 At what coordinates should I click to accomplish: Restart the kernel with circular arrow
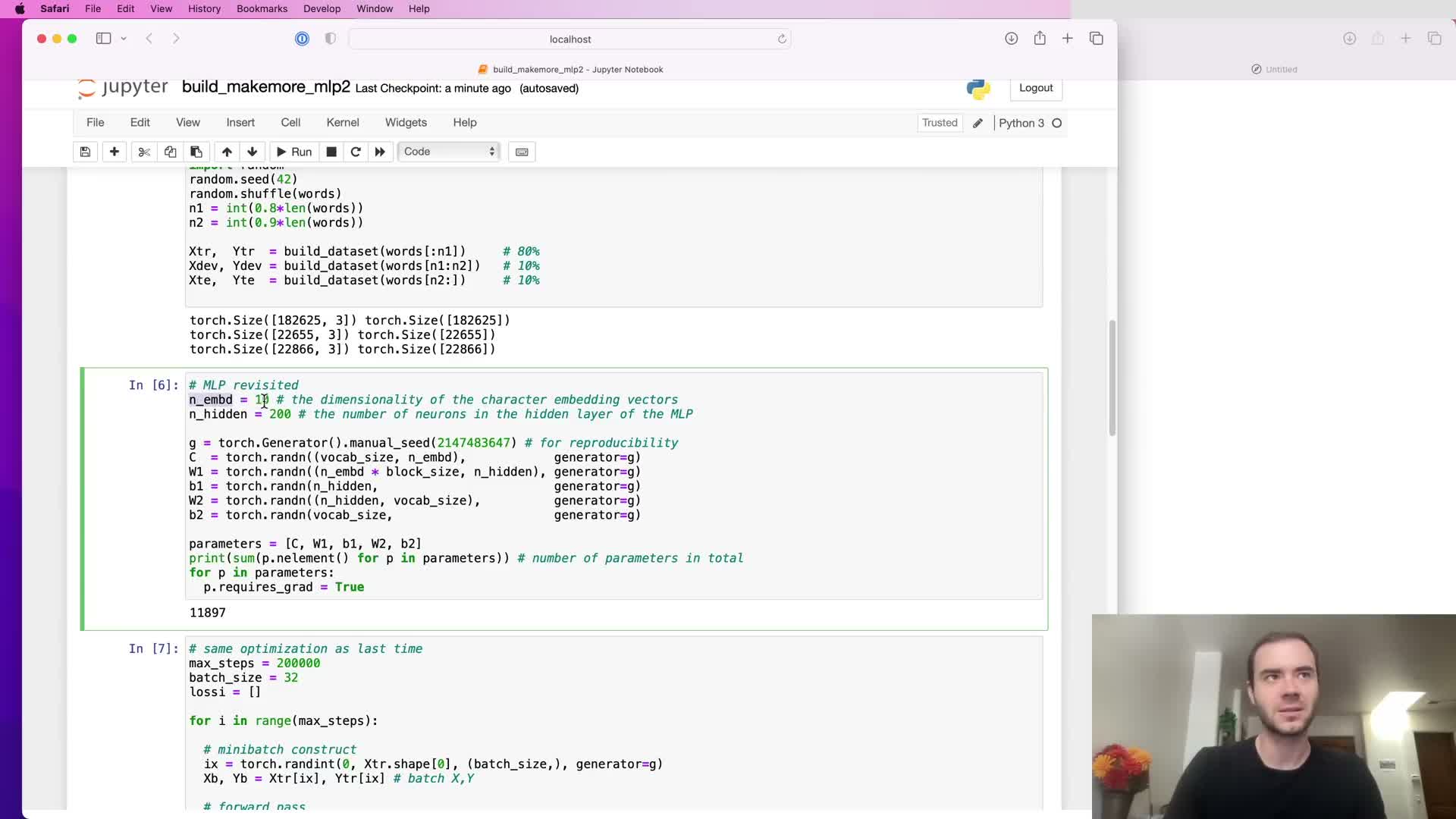(x=356, y=152)
